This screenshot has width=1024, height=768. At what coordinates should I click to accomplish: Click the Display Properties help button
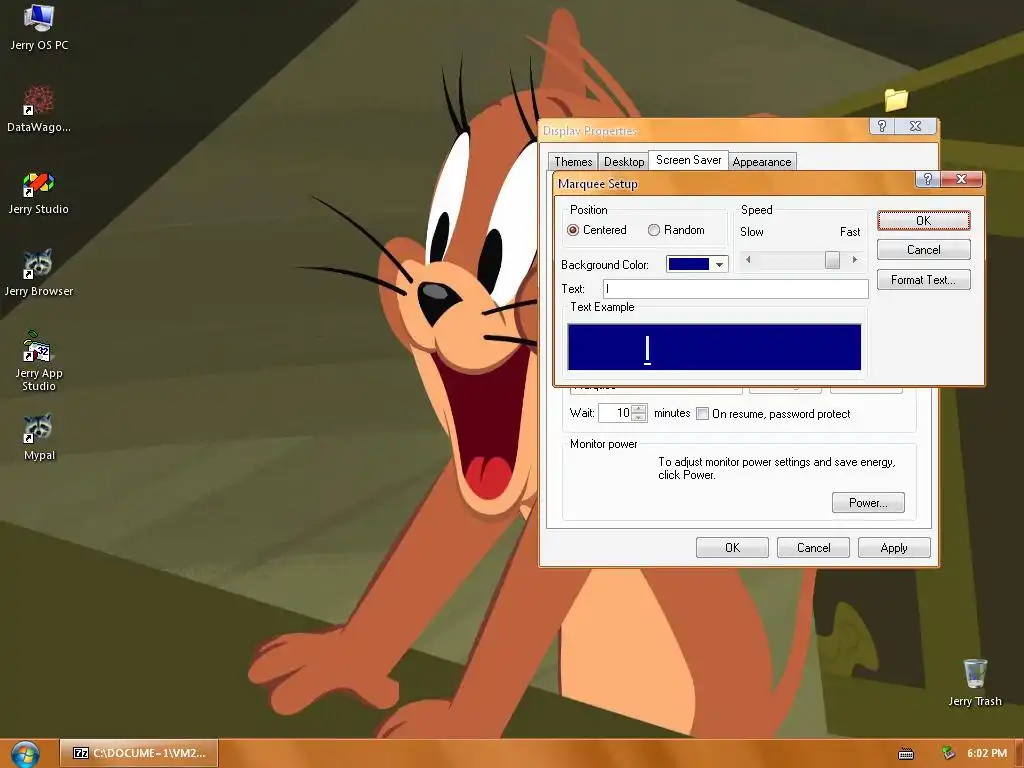pyautogui.click(x=882, y=126)
